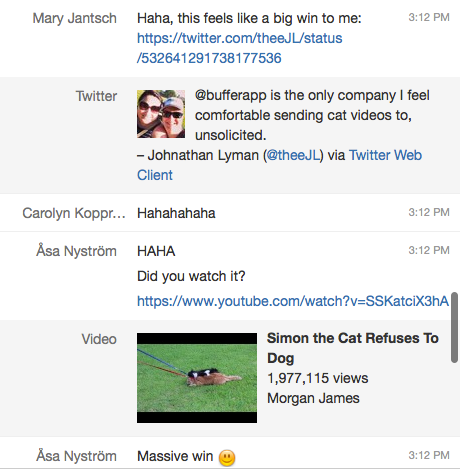Select Mary Jantsch's name
Viewport: 460px width, 469px height.
click(75, 18)
